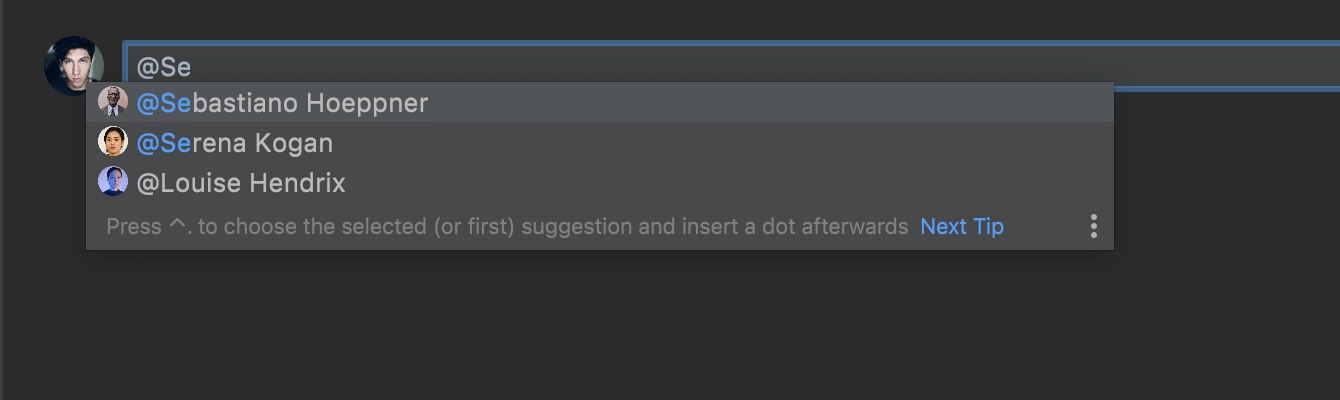Show the Next Tip link's tip
Image resolution: width=1340 pixels, height=400 pixels.
962,226
